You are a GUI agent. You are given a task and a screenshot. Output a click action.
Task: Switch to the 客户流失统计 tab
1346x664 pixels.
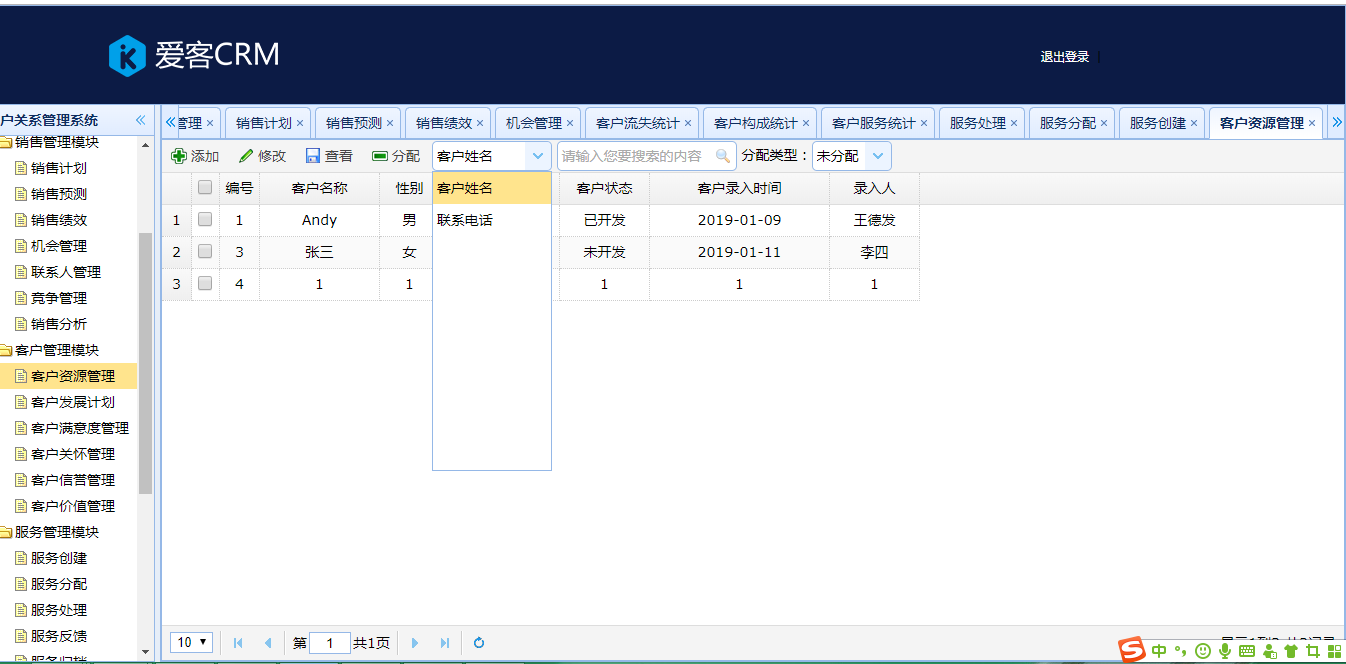[637, 123]
